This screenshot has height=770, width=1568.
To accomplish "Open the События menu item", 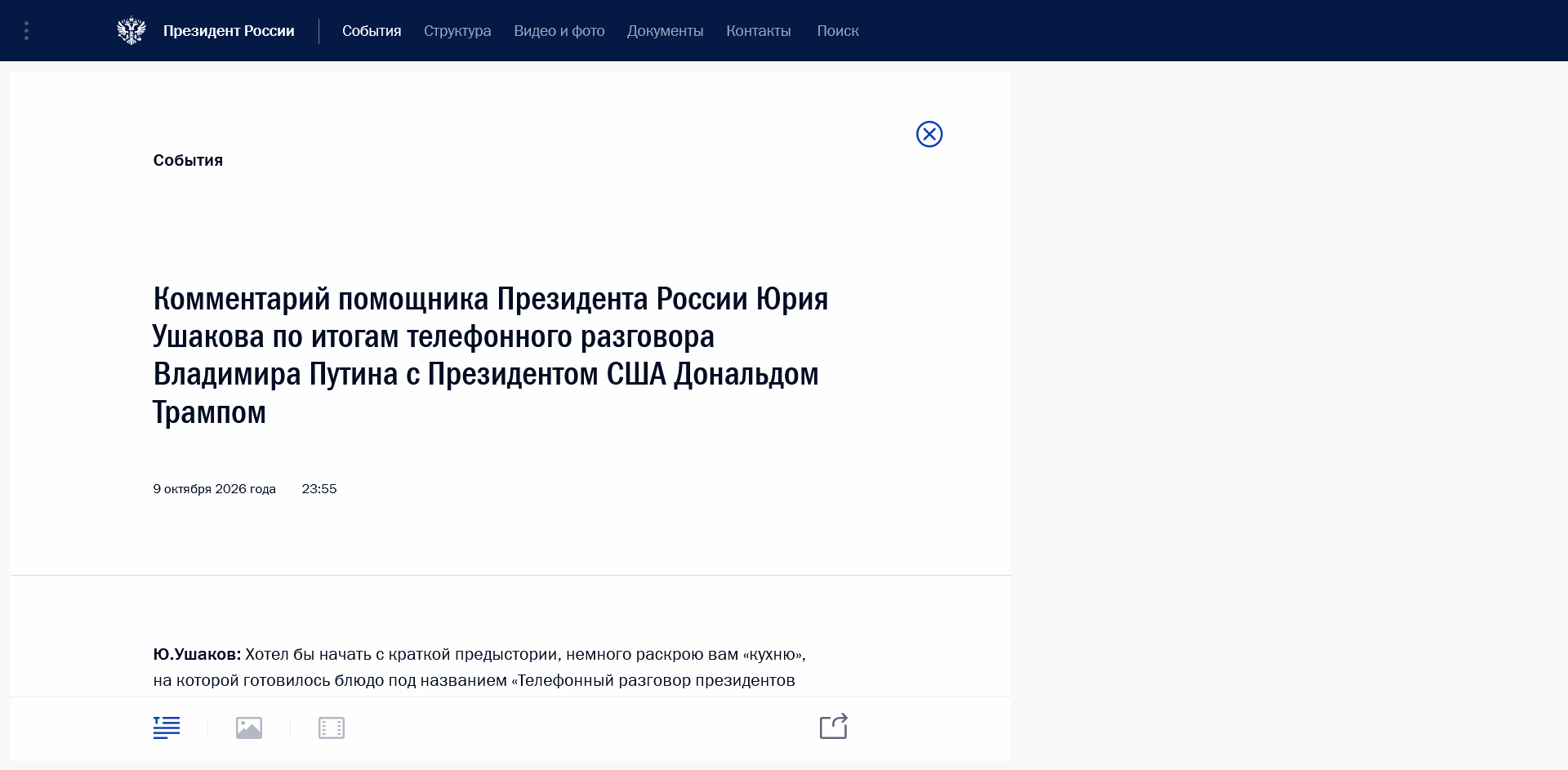I will (372, 31).
